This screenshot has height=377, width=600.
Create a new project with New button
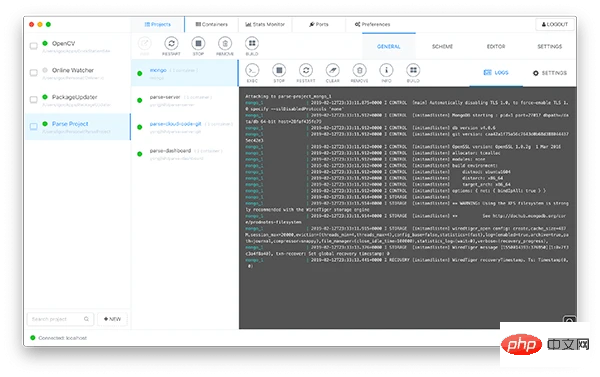coord(112,319)
